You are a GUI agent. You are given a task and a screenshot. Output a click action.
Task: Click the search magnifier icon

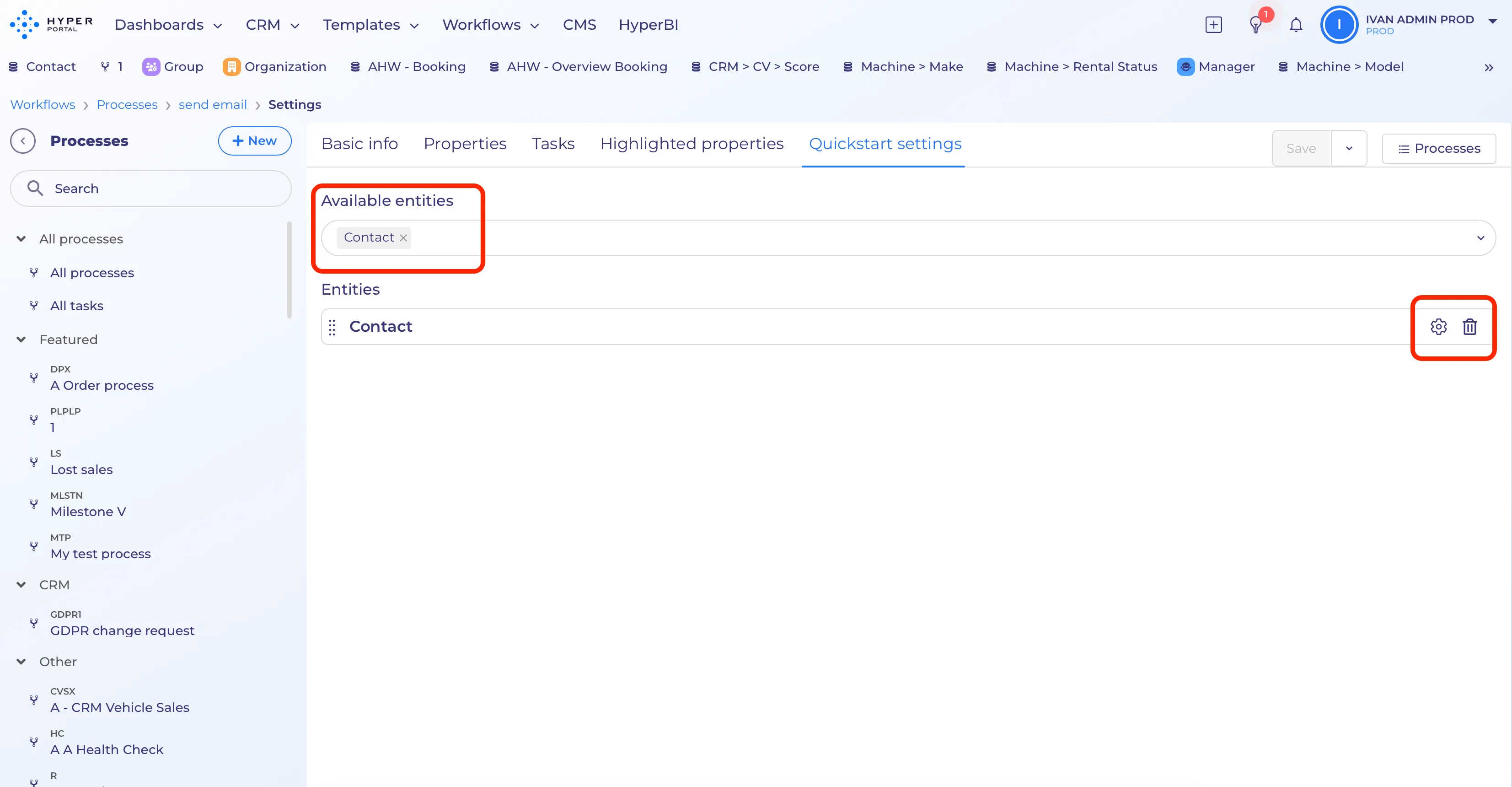(35, 188)
